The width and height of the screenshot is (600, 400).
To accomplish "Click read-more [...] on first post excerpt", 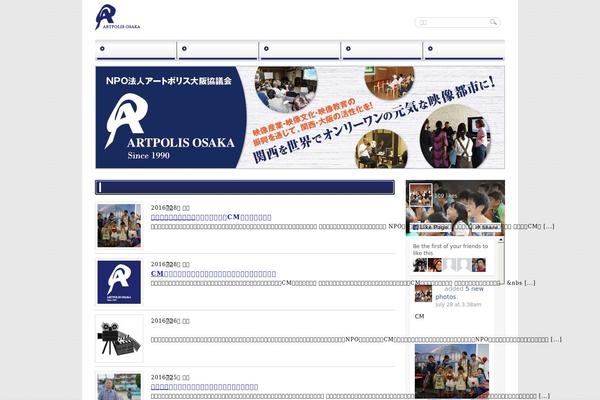I will (549, 226).
